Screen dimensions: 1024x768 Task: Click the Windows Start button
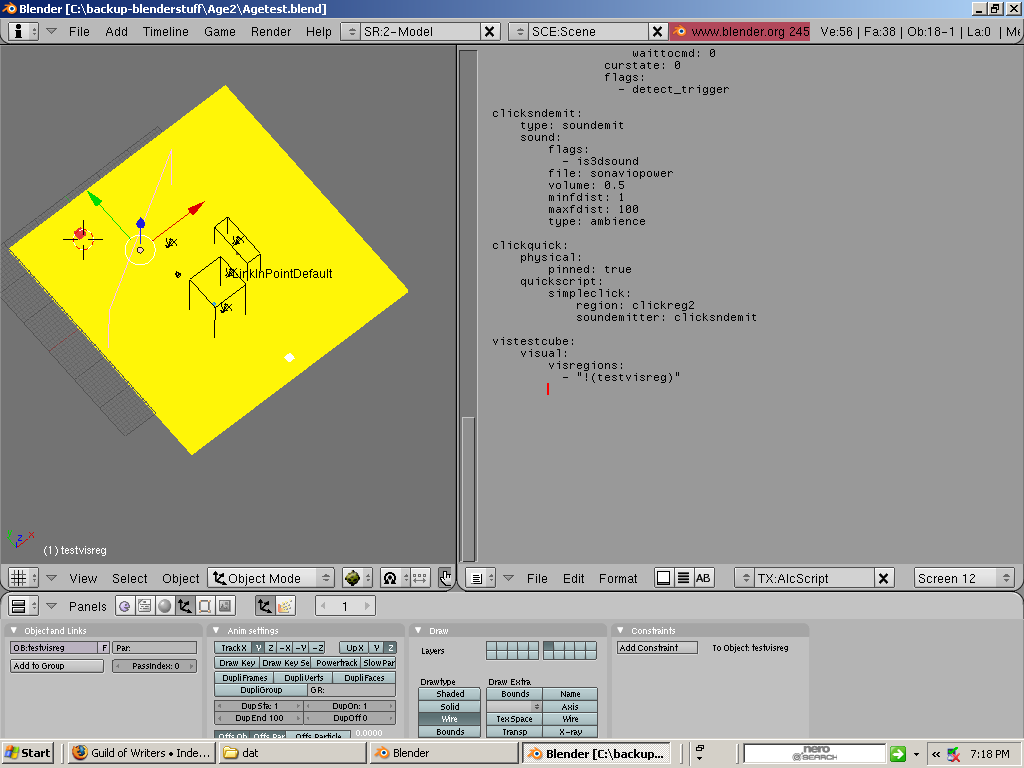(27, 753)
